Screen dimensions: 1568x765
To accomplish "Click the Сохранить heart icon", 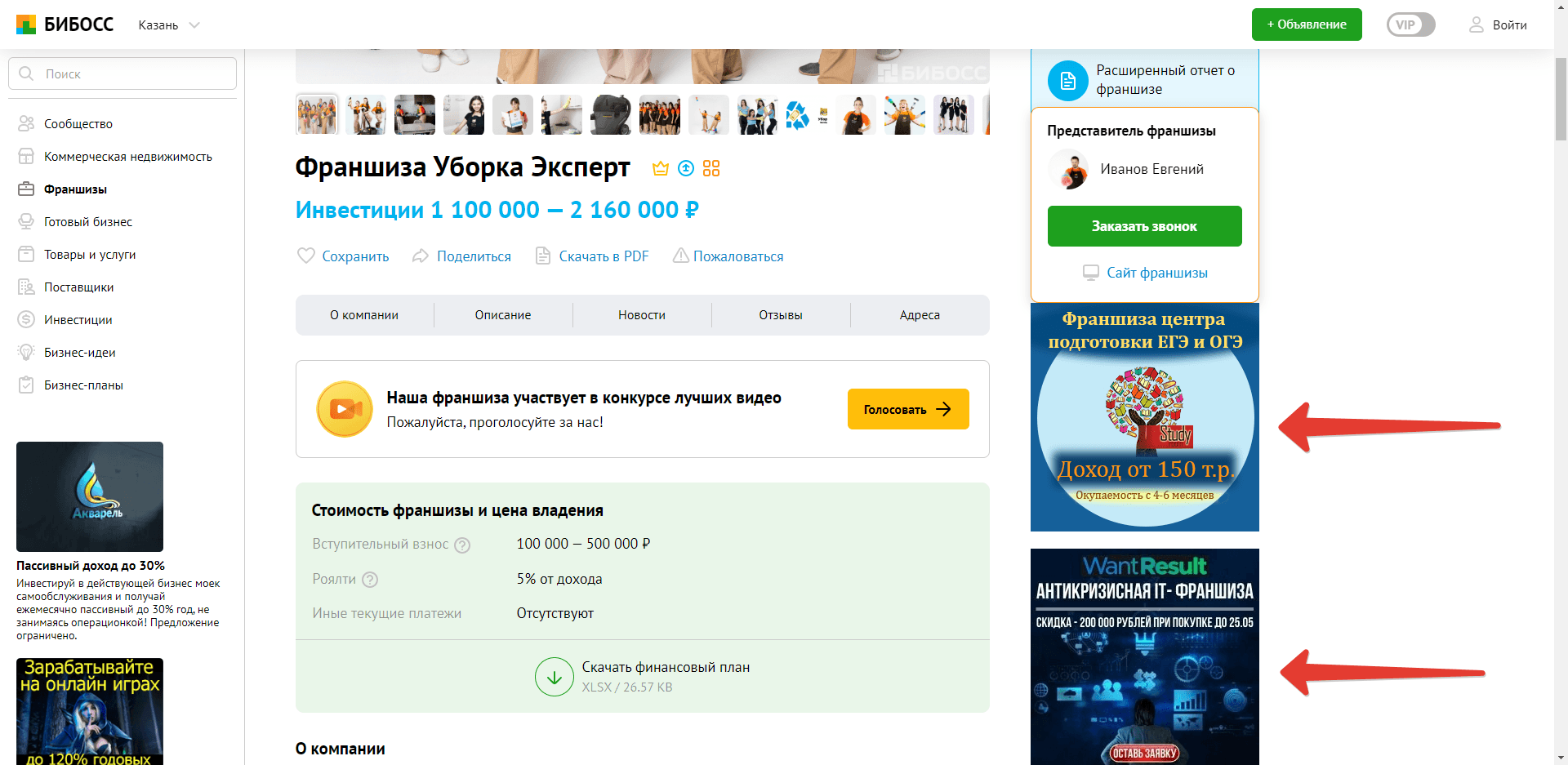I will click(306, 256).
